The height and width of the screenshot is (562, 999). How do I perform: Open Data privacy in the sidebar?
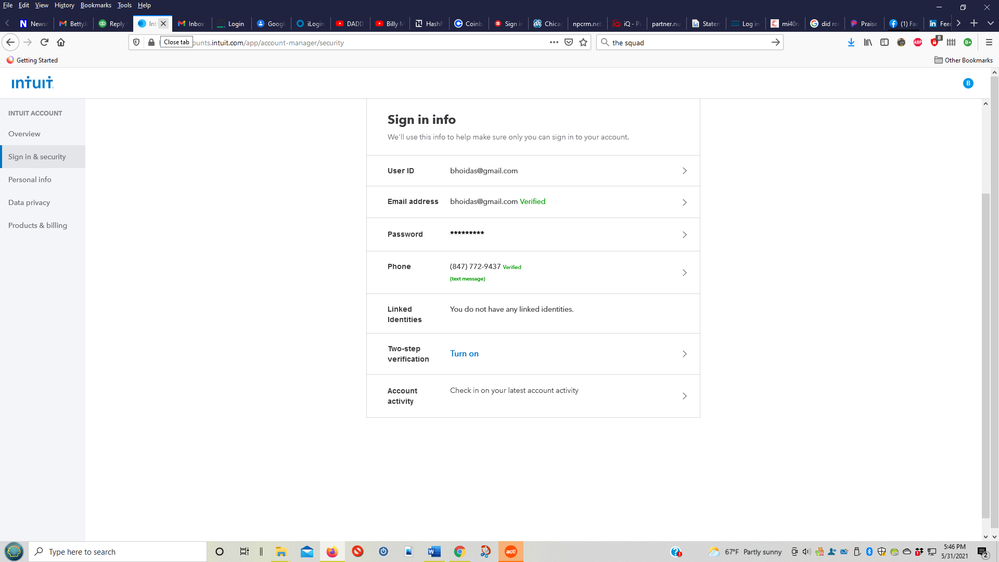[29, 203]
